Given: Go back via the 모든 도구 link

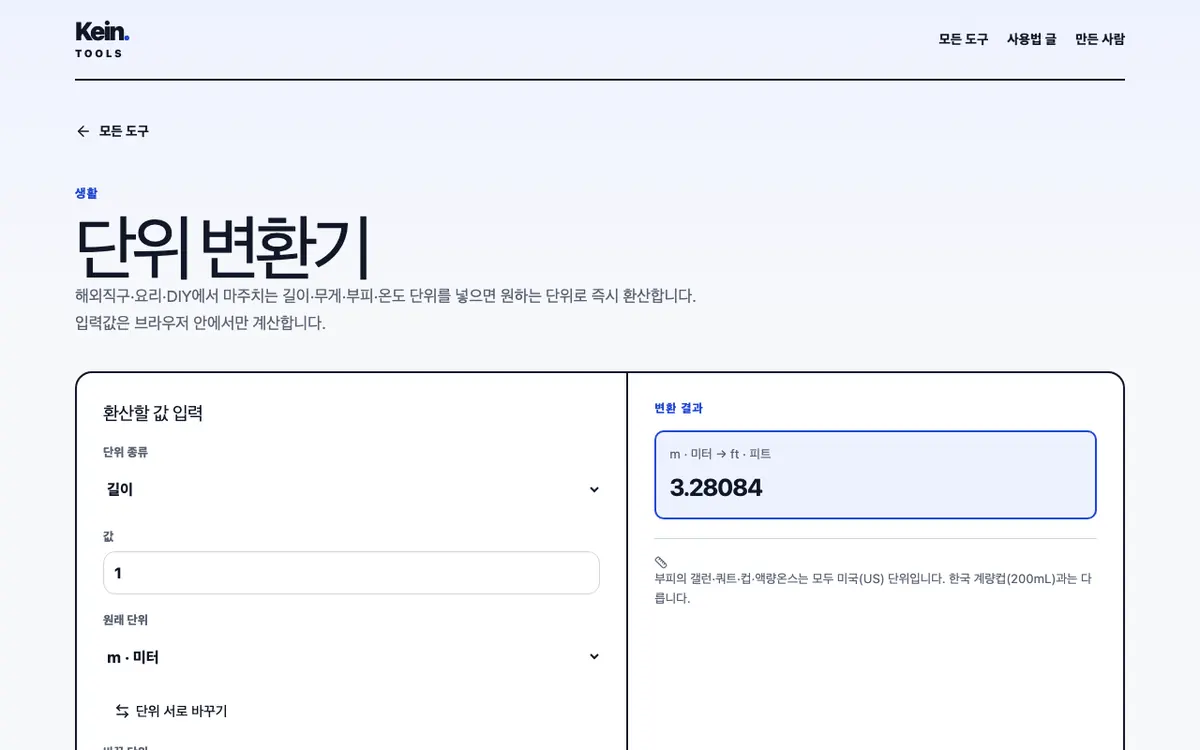Looking at the screenshot, I should (112, 131).
